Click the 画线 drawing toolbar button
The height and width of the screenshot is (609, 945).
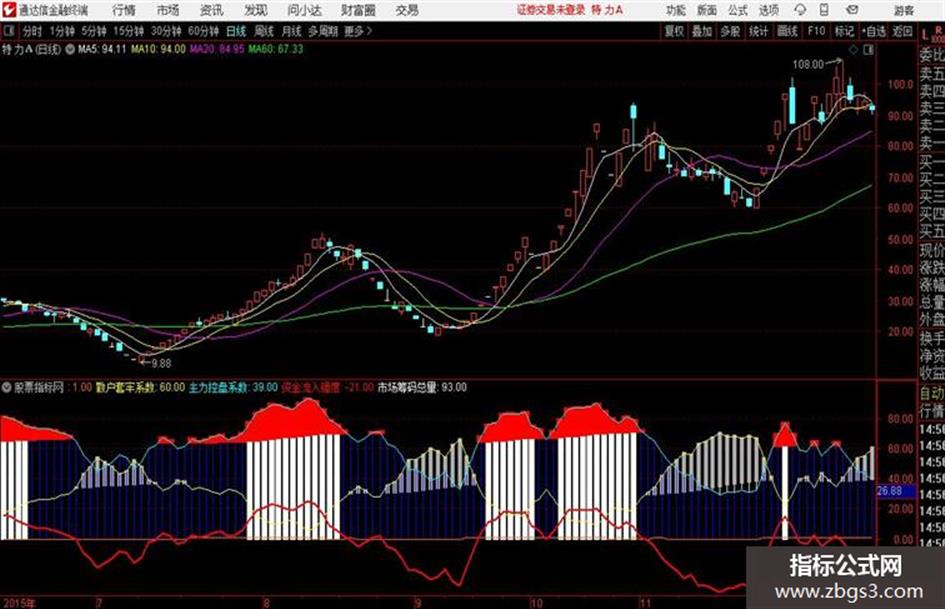click(x=788, y=31)
